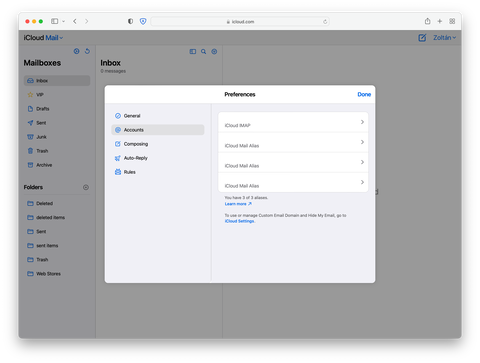Open the iCloud Settings link
This screenshot has height=363, width=480.
click(x=239, y=221)
